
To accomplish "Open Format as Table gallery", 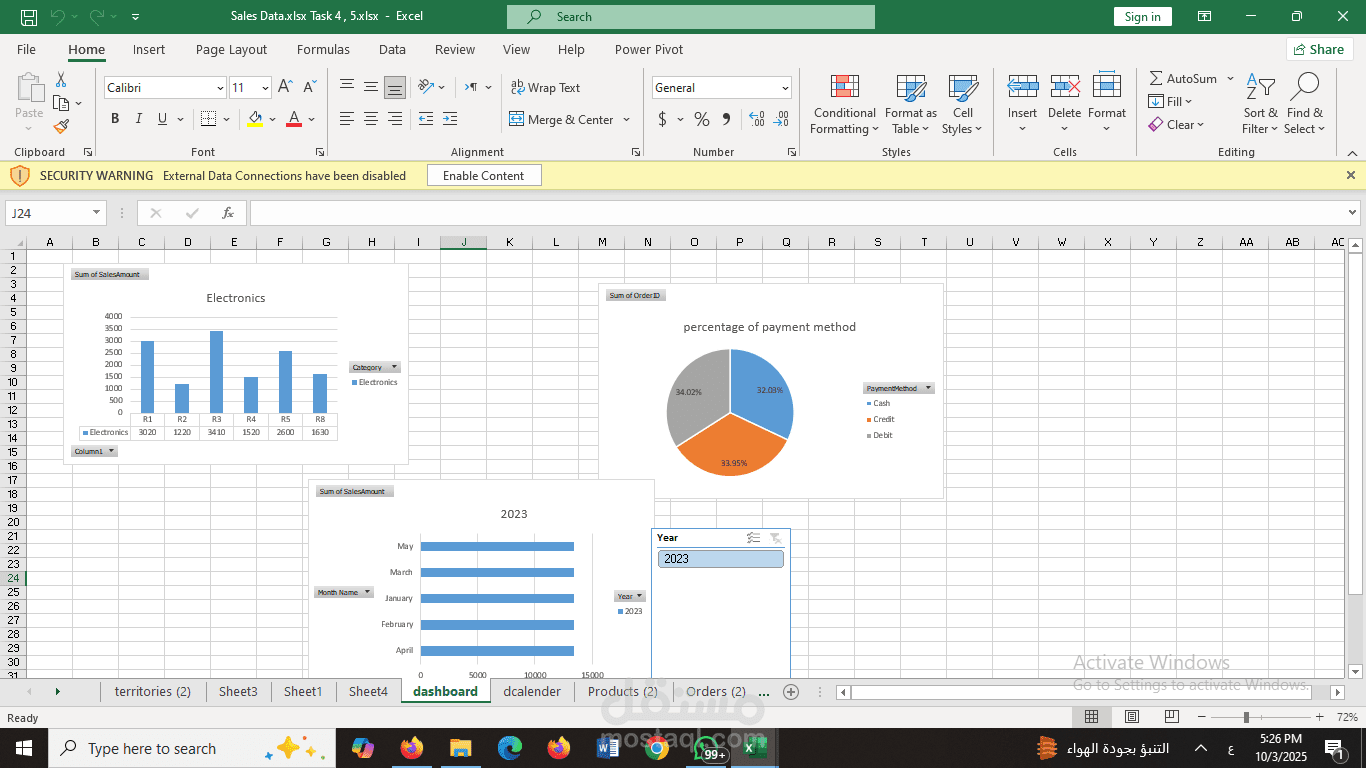I will pos(911,104).
